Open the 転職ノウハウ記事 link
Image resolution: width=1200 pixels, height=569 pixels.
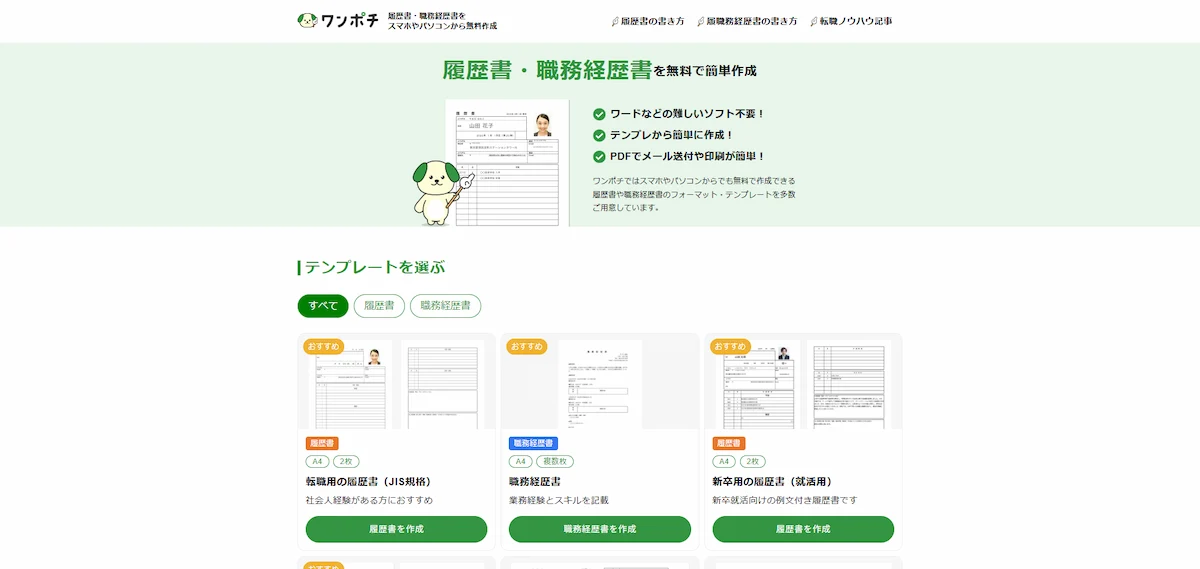pyautogui.click(x=856, y=21)
